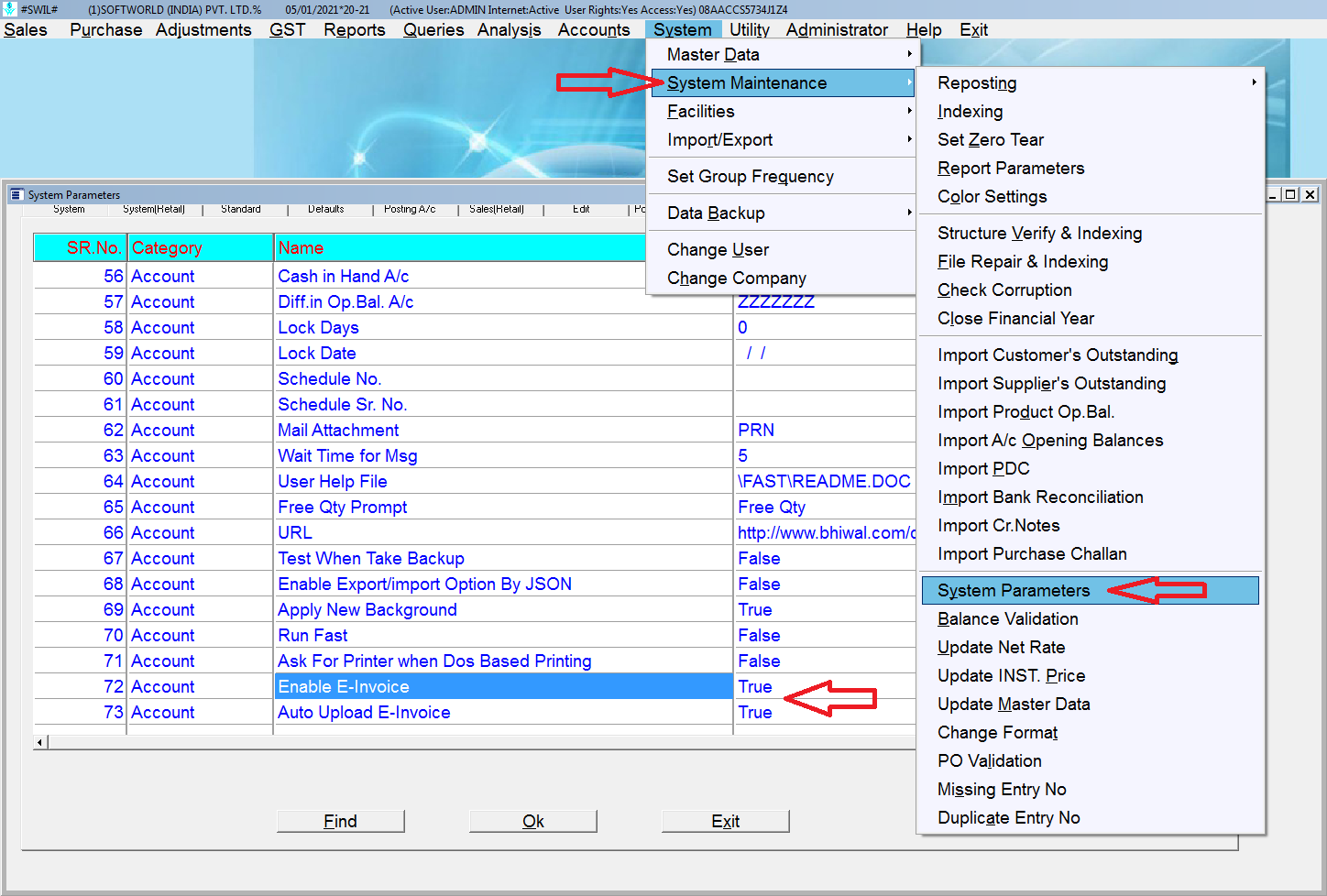Choose Import Customer's Outstanding
This screenshot has width=1327, height=896.
point(1091,355)
